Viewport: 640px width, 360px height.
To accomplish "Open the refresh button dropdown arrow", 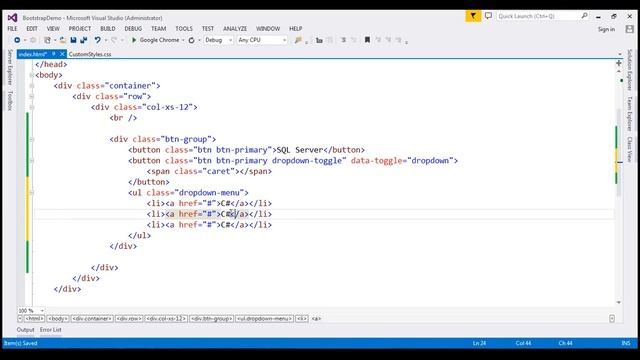I will (199, 40).
